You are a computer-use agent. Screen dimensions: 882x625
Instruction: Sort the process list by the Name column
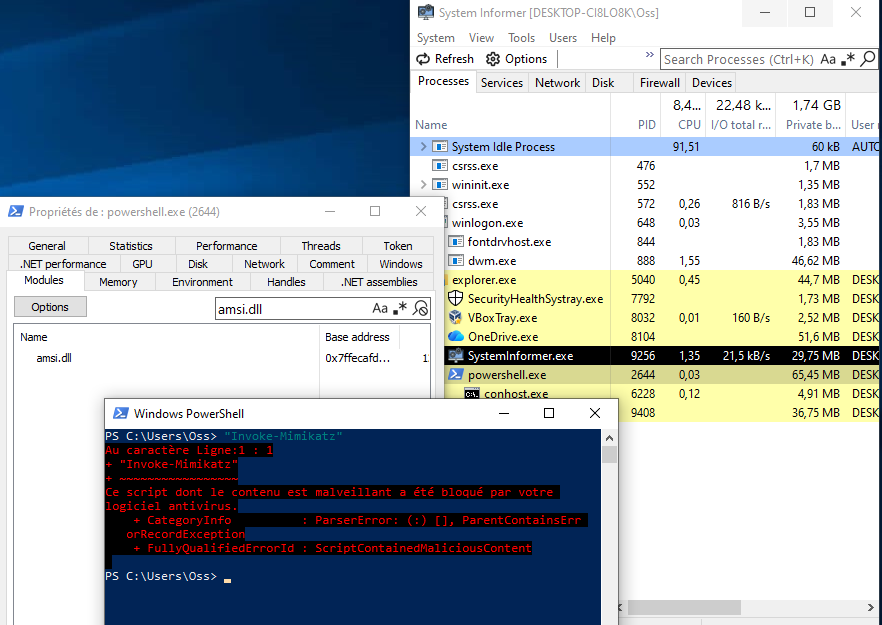coord(431,125)
